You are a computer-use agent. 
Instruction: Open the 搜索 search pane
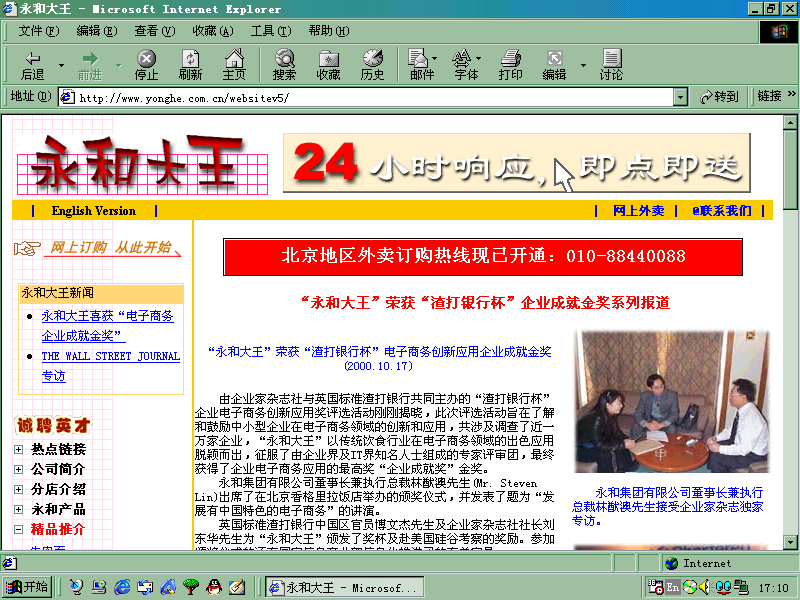click(284, 65)
